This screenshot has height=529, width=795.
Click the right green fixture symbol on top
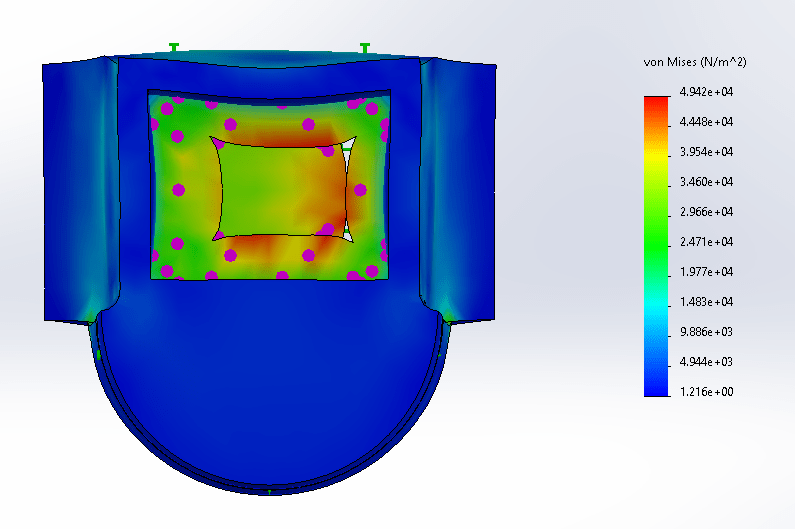[365, 48]
